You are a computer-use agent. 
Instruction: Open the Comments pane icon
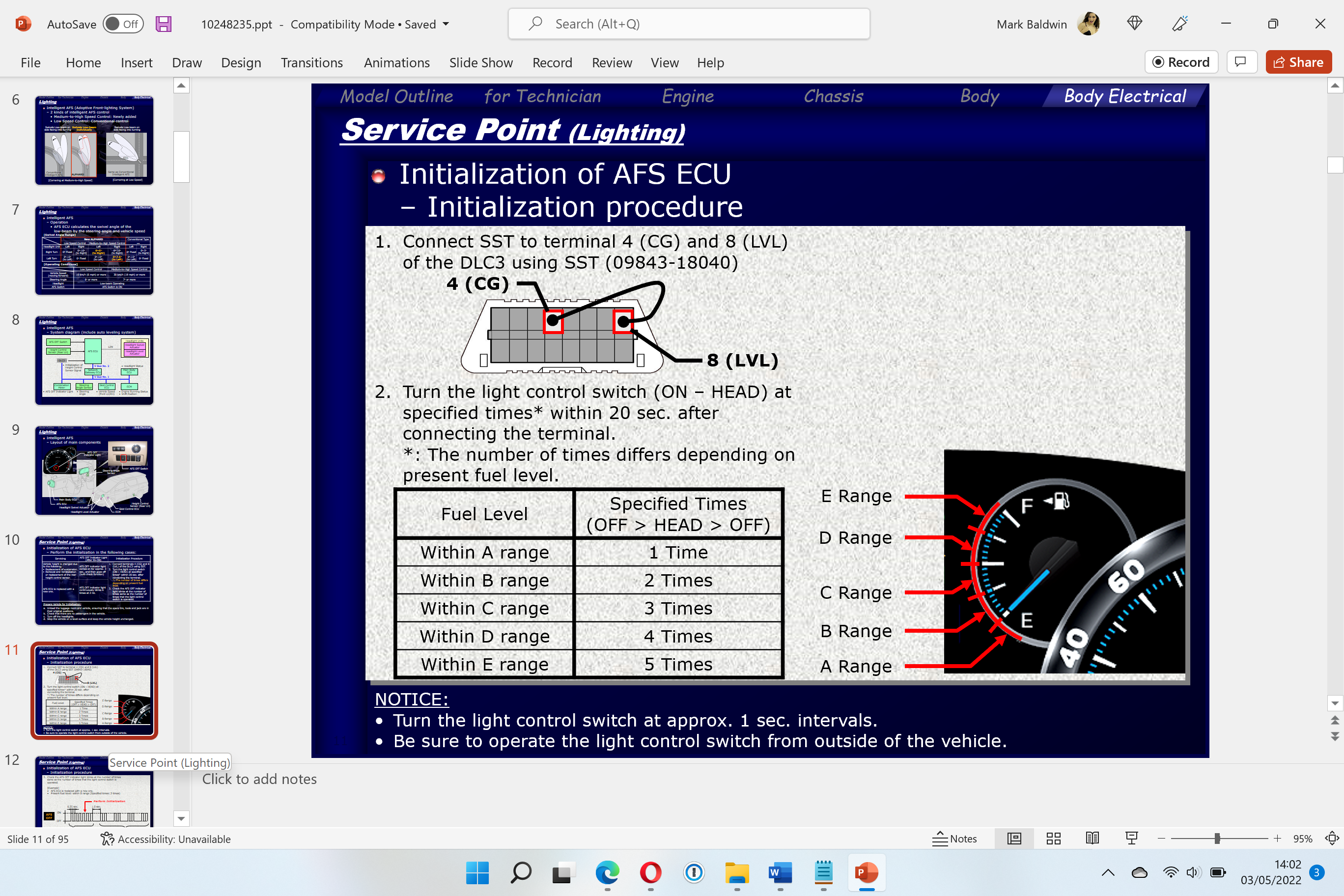tap(1240, 62)
